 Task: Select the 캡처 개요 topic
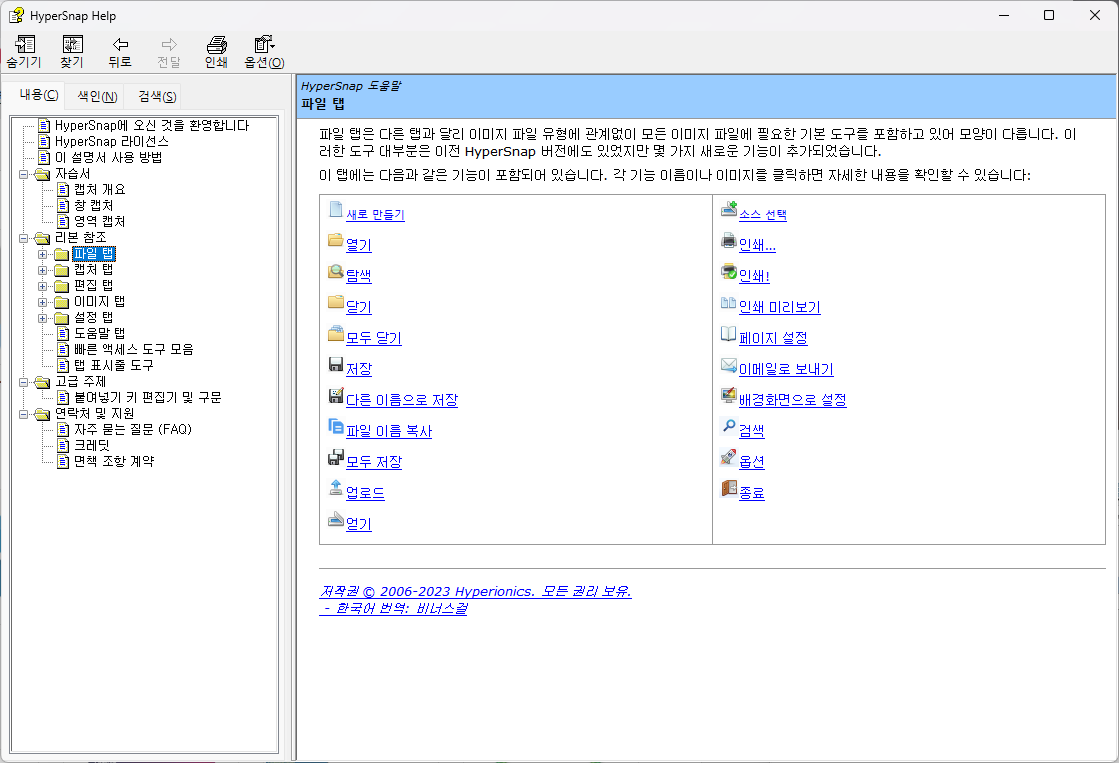click(100, 189)
